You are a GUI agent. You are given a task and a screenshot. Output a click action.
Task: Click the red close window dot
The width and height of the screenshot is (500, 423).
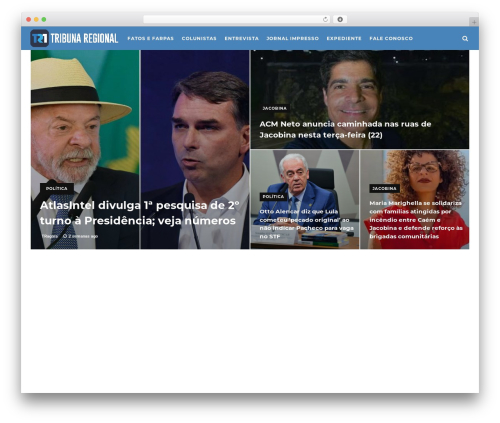click(x=29, y=20)
